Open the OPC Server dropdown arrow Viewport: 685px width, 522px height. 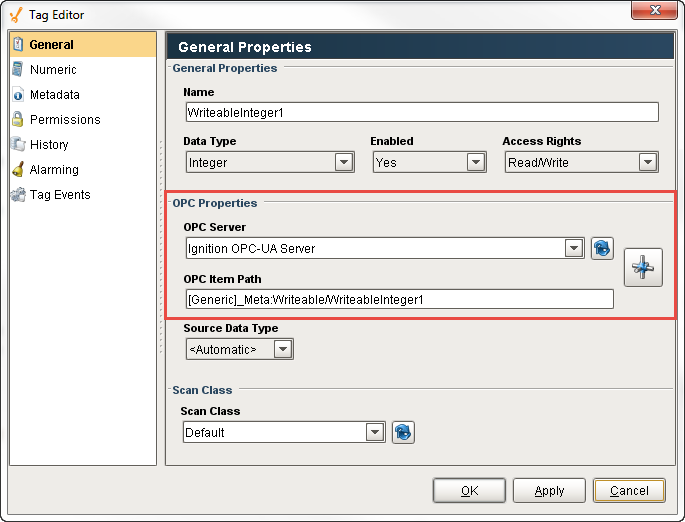point(574,248)
